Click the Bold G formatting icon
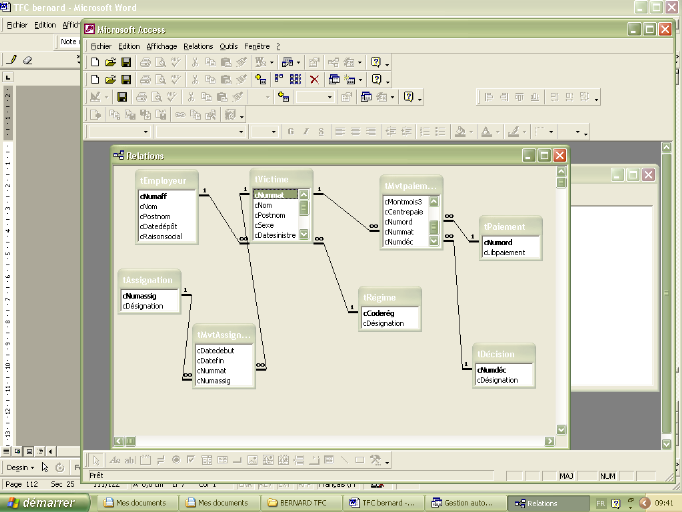682x512 pixels. 291,131
